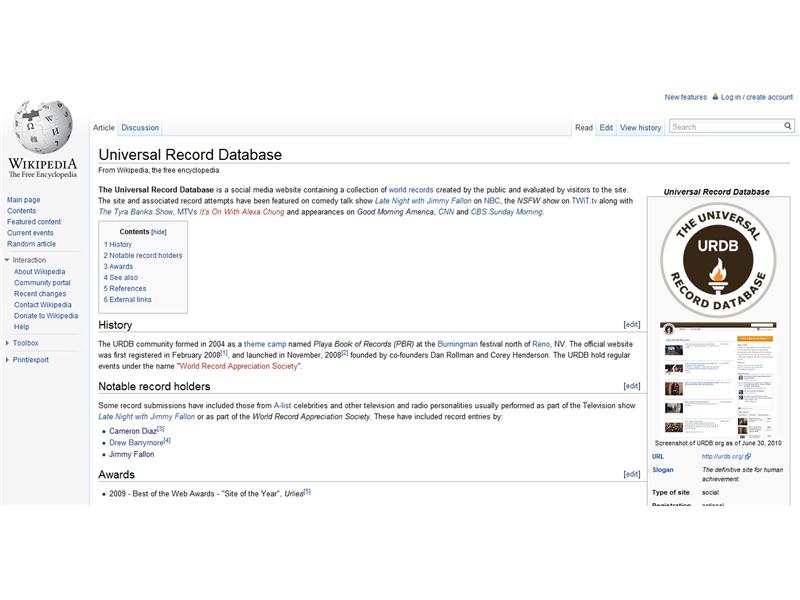Click the user icon beside log in link

(714, 96)
